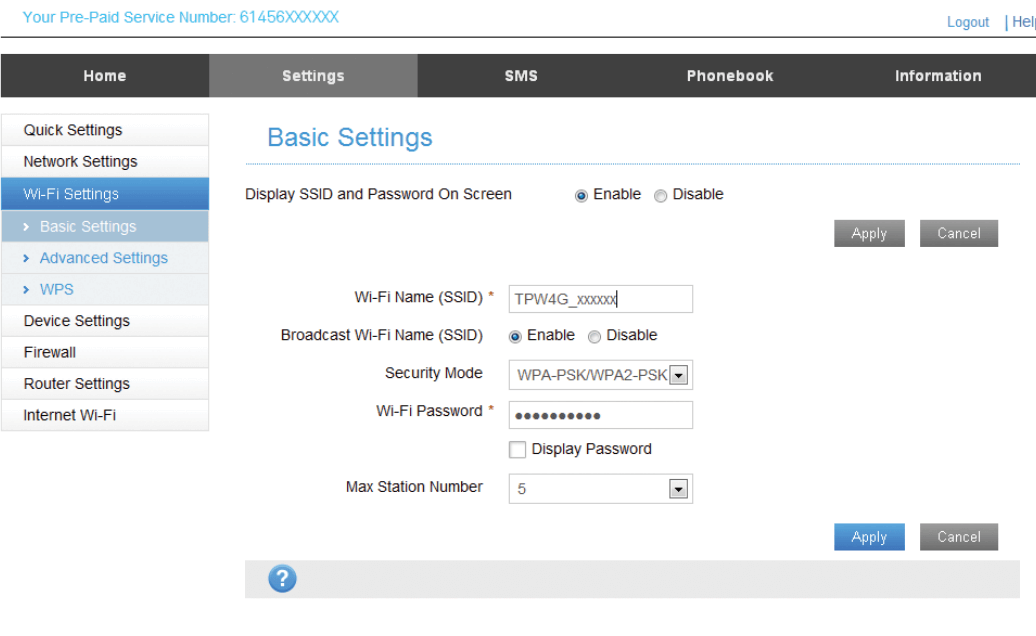Check the Display Password checkbox

pyautogui.click(x=517, y=450)
